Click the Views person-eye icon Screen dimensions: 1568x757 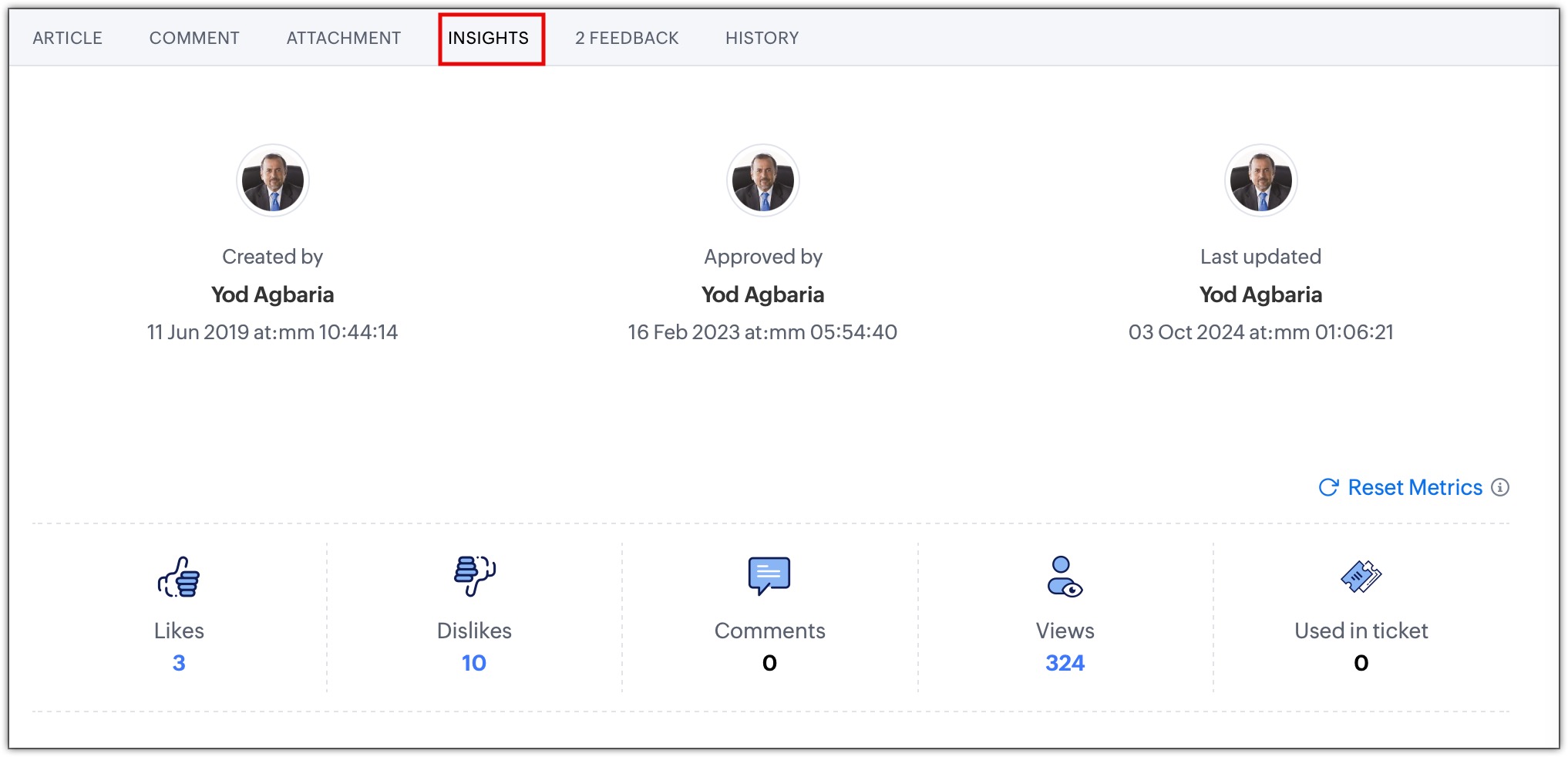(1064, 577)
